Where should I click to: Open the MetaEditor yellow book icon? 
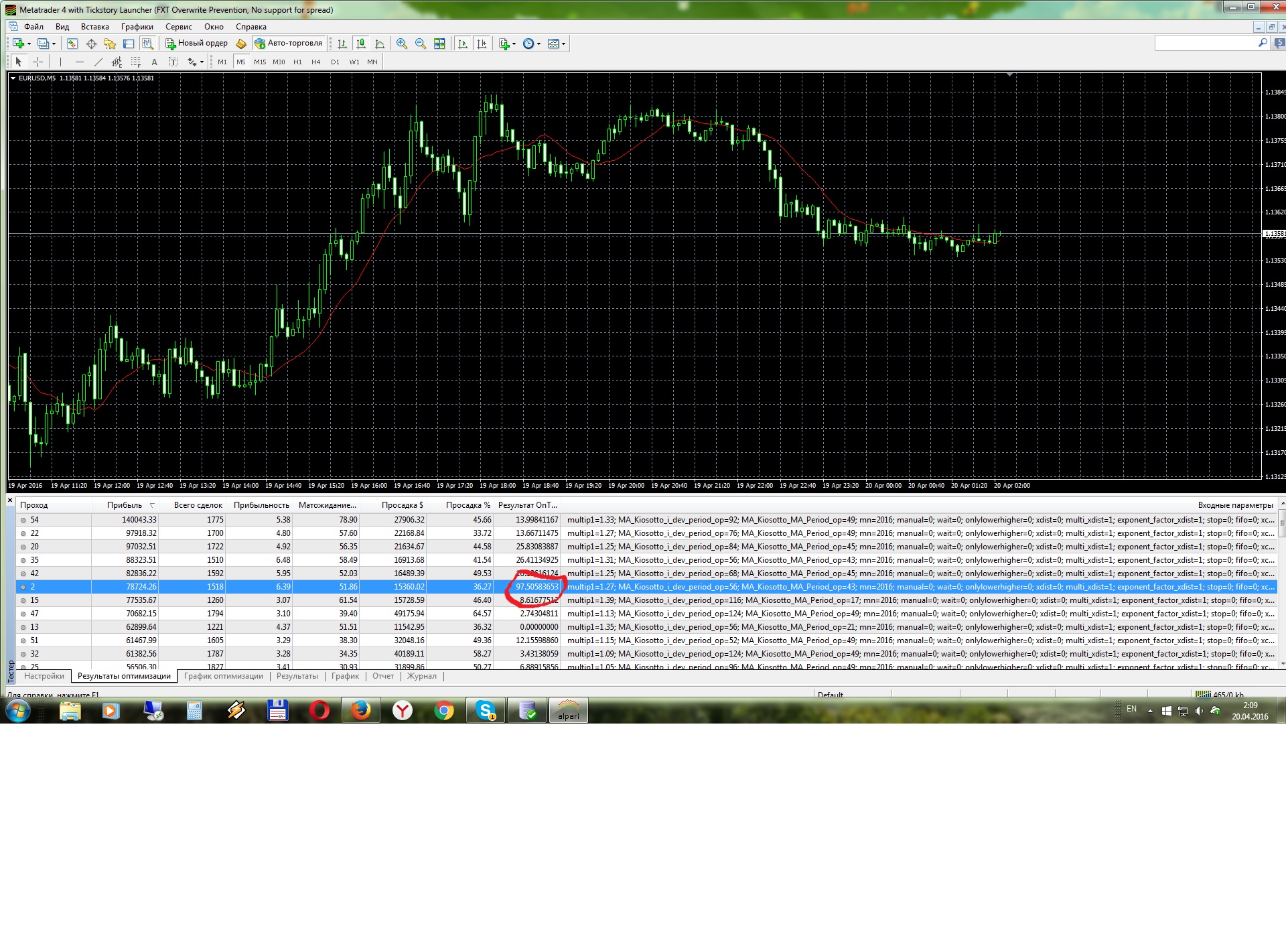tap(241, 44)
